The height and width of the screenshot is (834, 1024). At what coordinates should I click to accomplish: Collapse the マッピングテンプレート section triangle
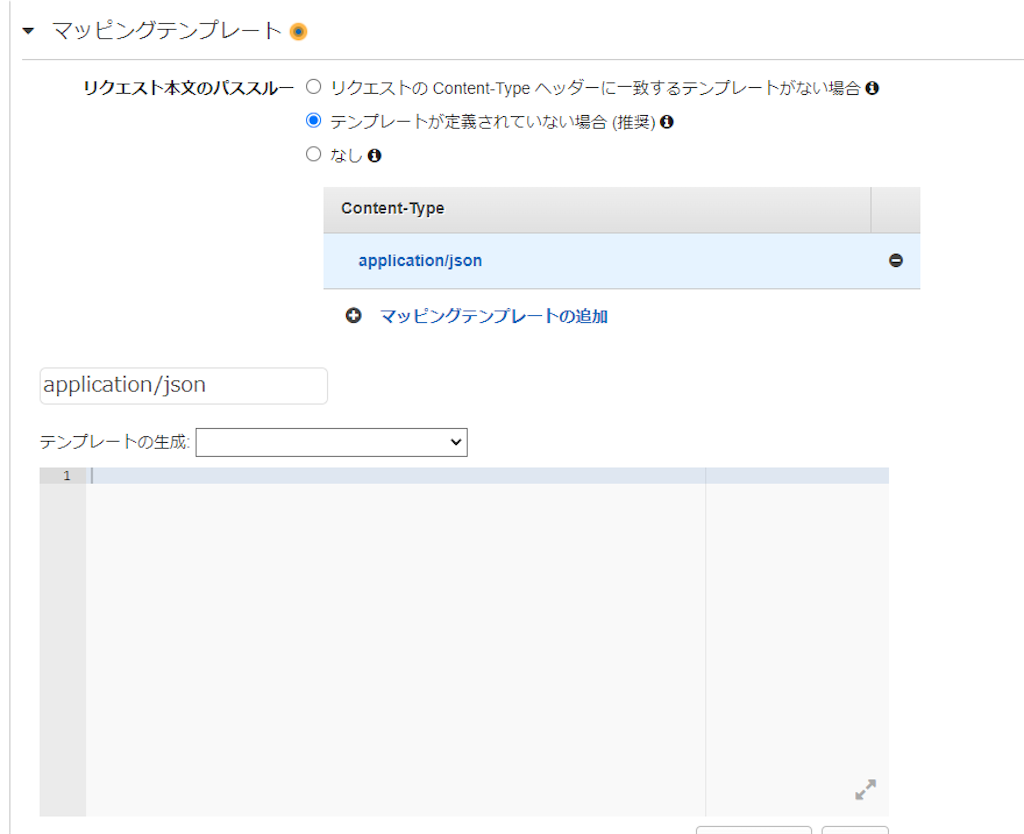[x=27, y=31]
